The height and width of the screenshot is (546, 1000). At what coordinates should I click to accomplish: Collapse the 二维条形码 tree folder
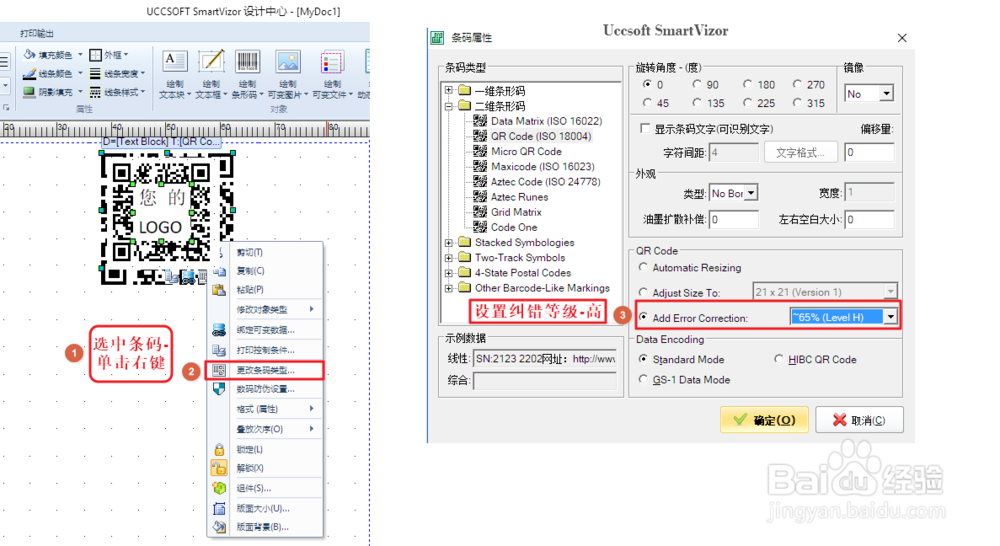(449, 106)
